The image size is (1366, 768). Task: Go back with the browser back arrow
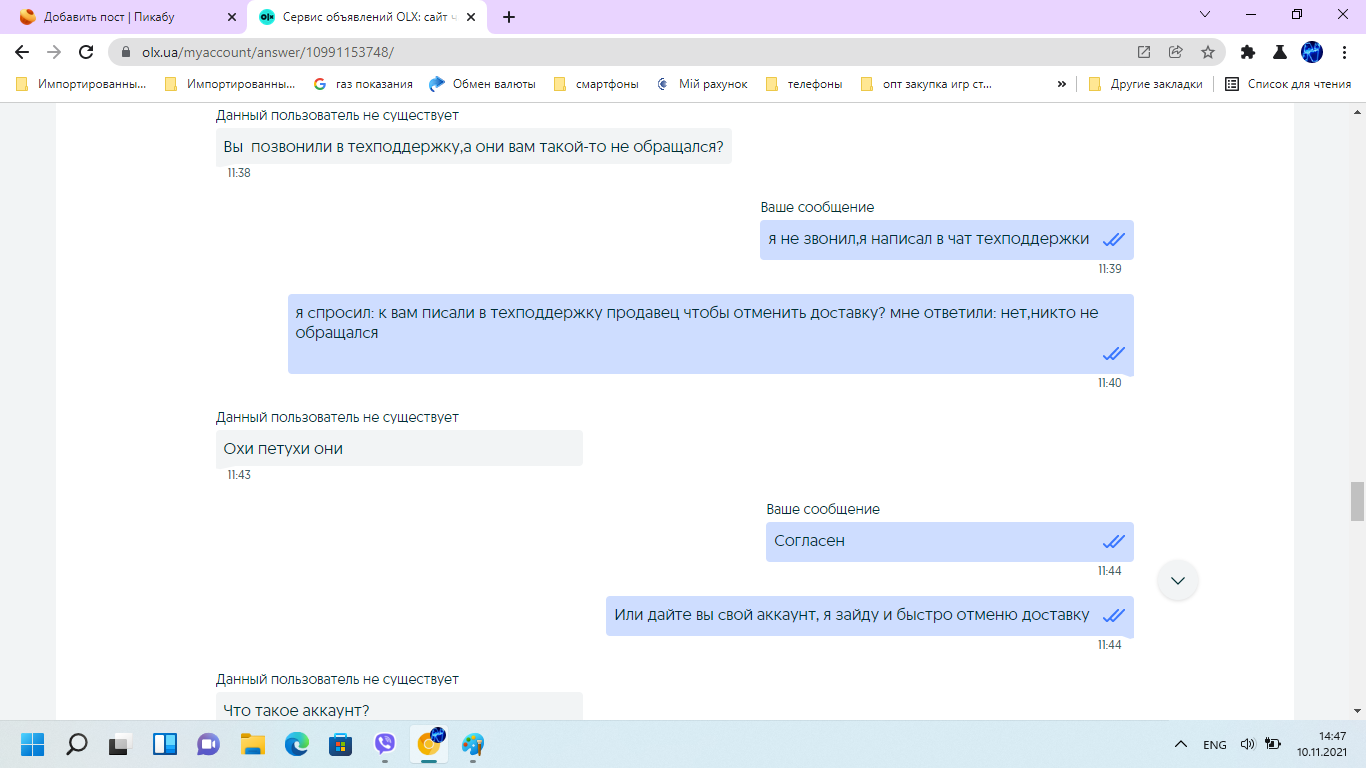click(x=22, y=52)
